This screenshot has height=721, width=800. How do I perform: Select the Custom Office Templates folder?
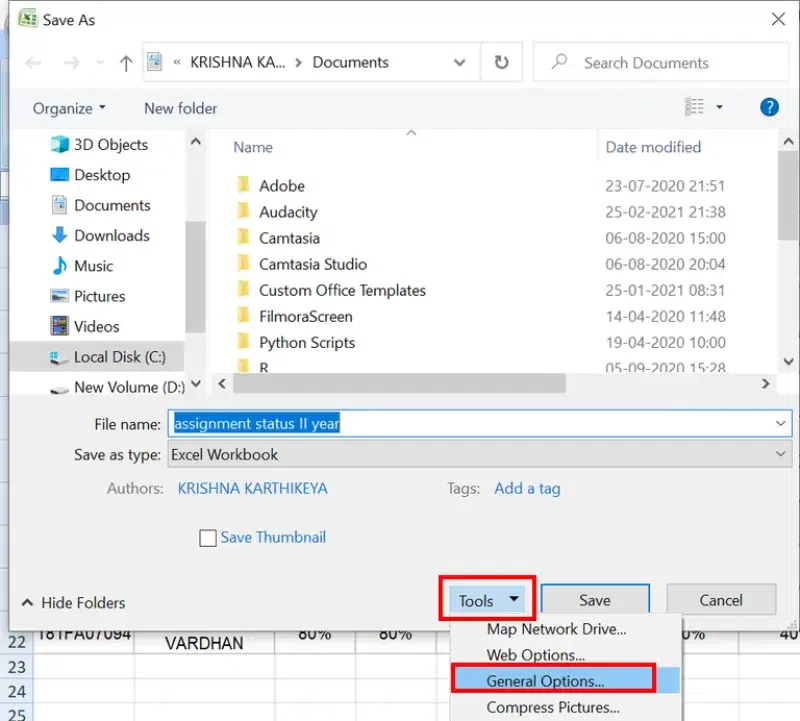point(342,290)
